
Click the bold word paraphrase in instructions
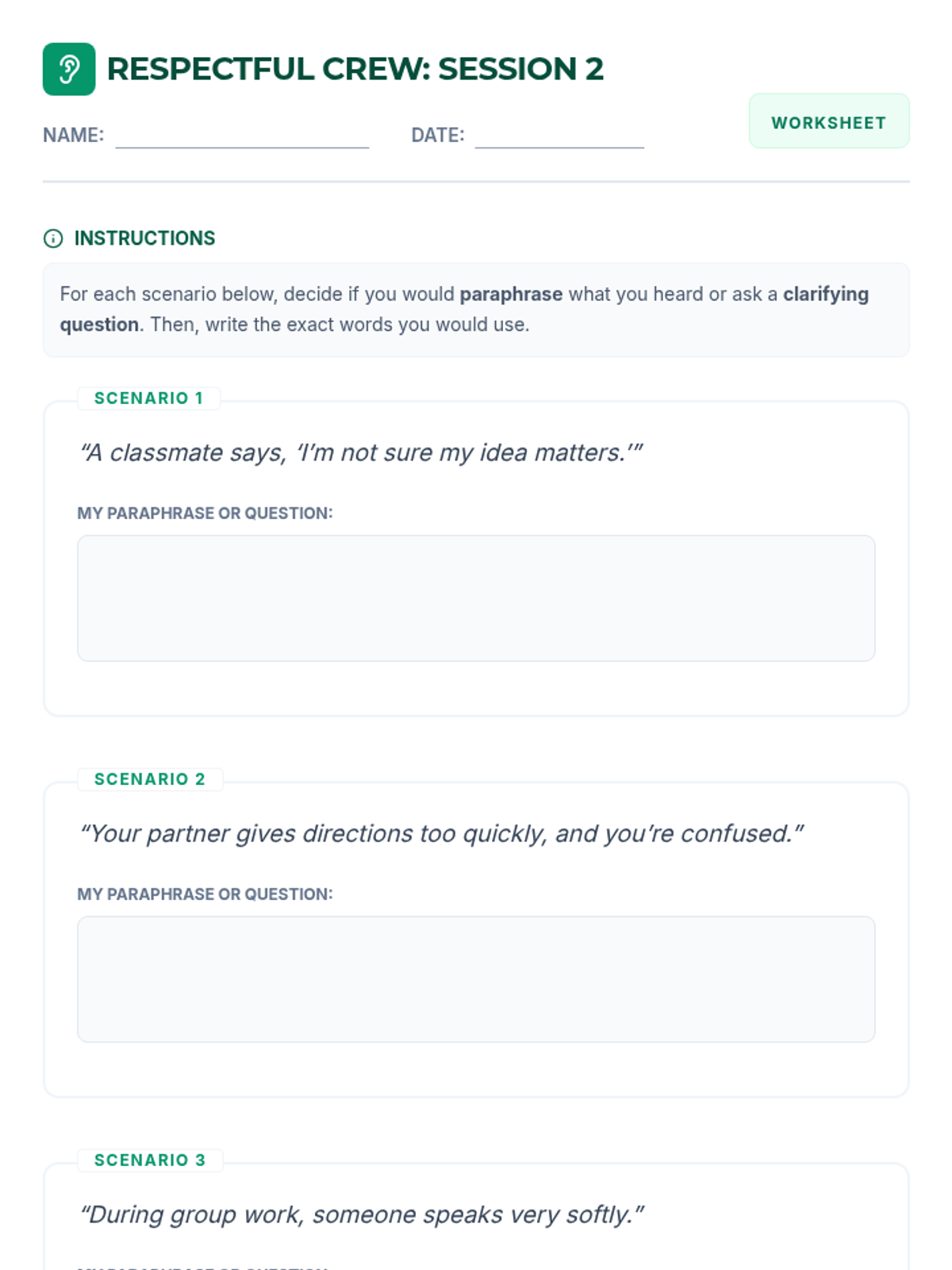pyautogui.click(x=511, y=294)
